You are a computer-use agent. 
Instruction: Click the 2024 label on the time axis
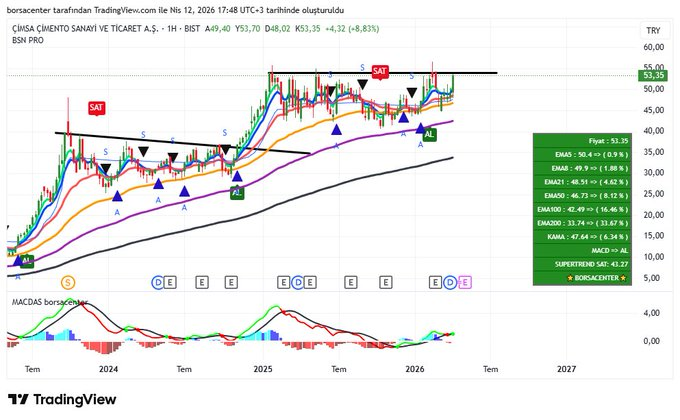tap(108, 369)
